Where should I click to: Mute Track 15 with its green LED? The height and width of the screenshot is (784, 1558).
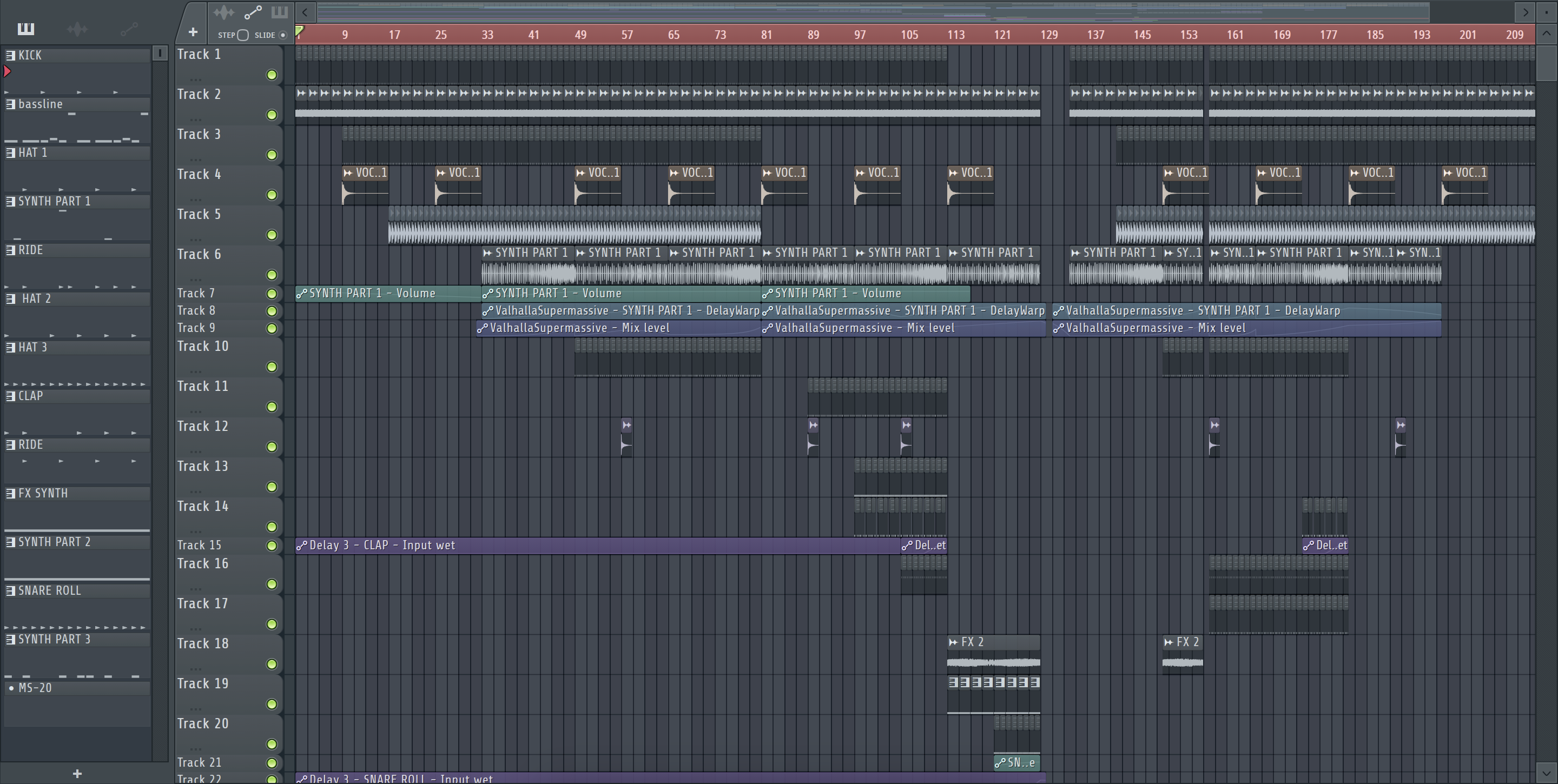272,545
